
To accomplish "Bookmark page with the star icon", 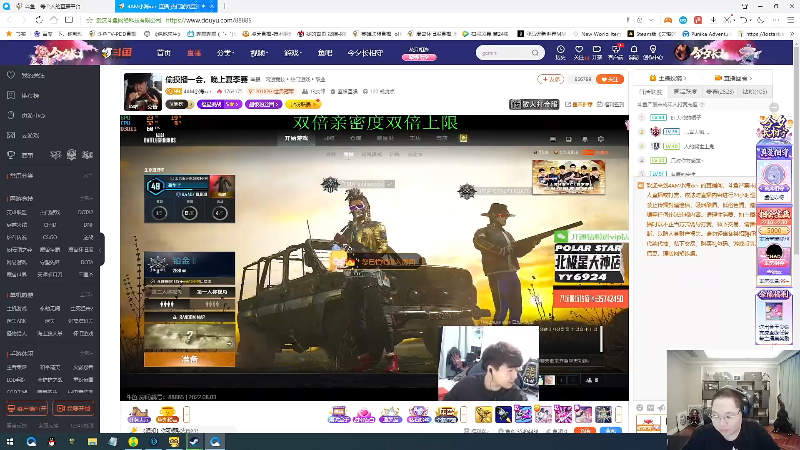I will pyautogui.click(x=89, y=20).
